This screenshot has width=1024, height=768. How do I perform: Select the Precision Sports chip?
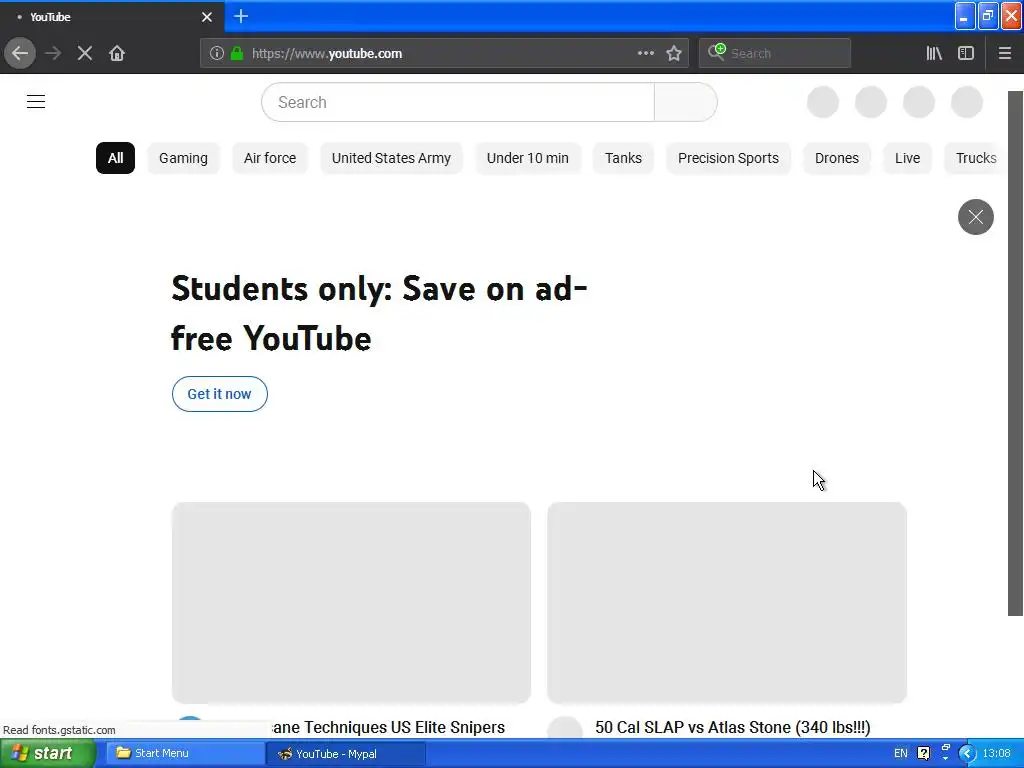(728, 158)
